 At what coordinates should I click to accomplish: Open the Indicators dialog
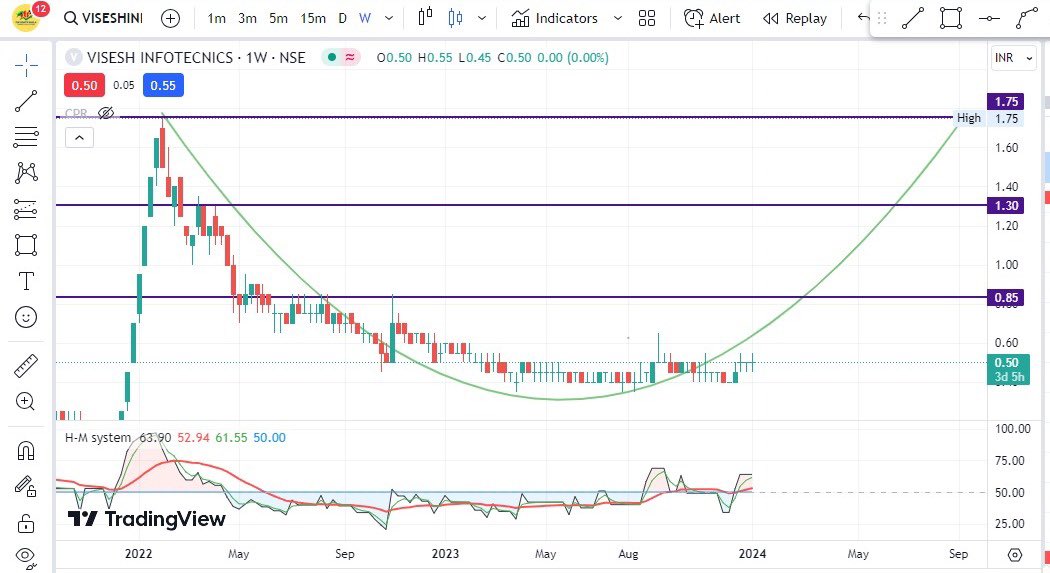click(x=554, y=18)
